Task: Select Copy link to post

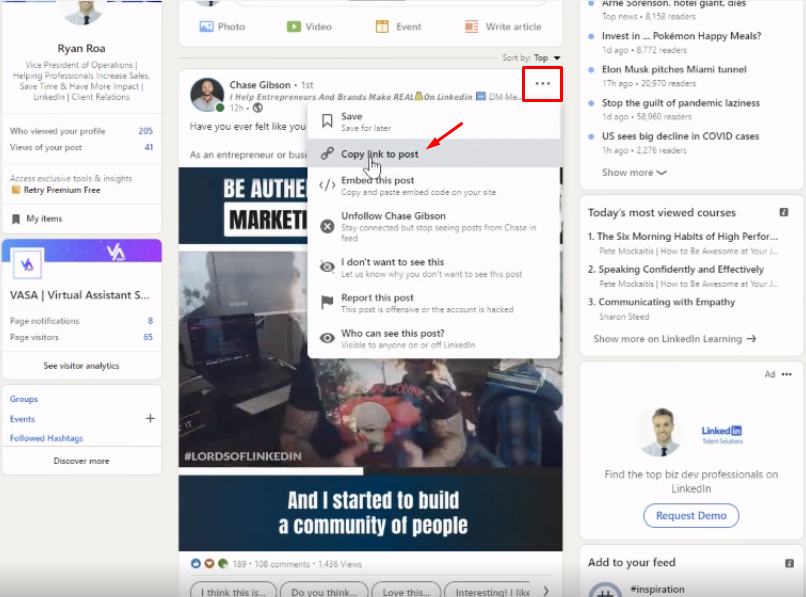Action: (433, 154)
